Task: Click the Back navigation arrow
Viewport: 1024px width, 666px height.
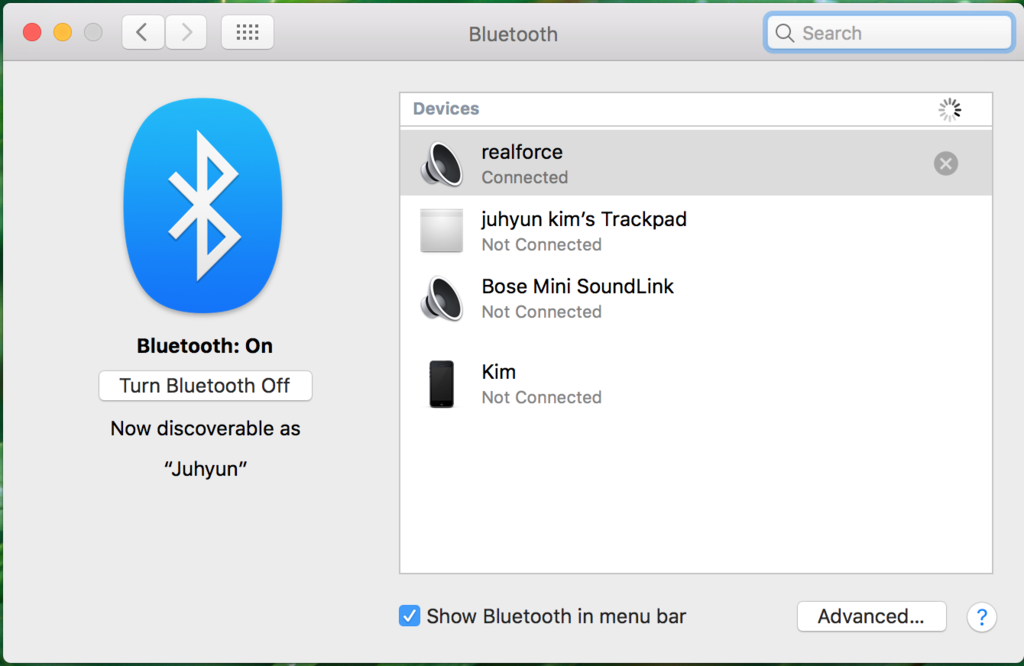Action: click(x=142, y=32)
